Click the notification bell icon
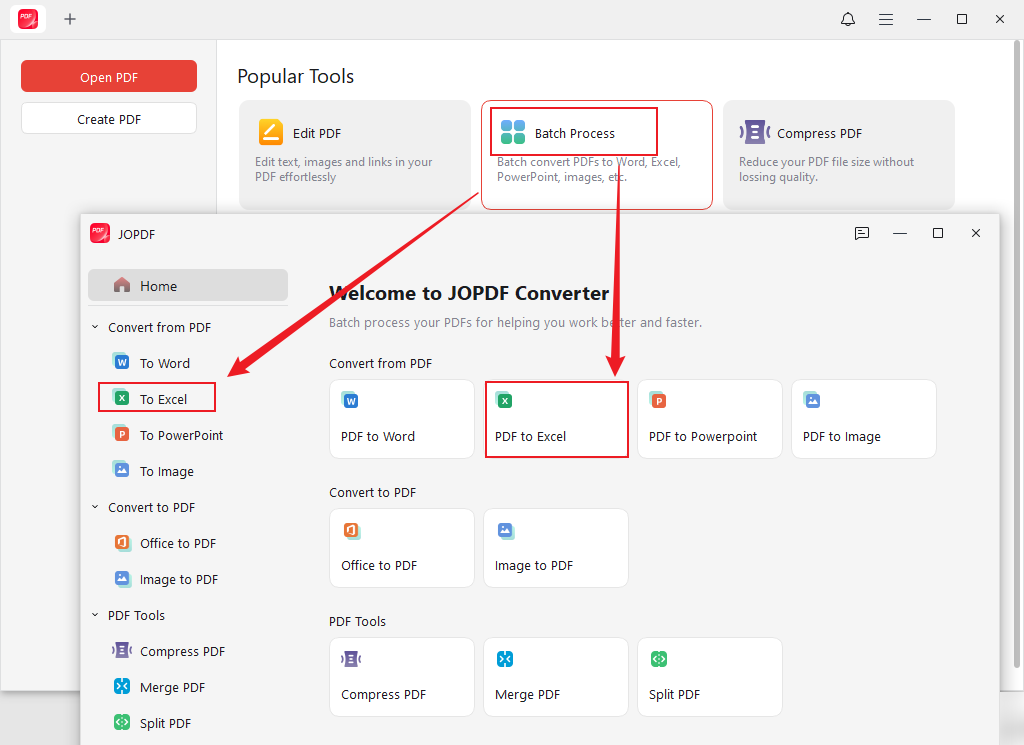 coord(847,19)
